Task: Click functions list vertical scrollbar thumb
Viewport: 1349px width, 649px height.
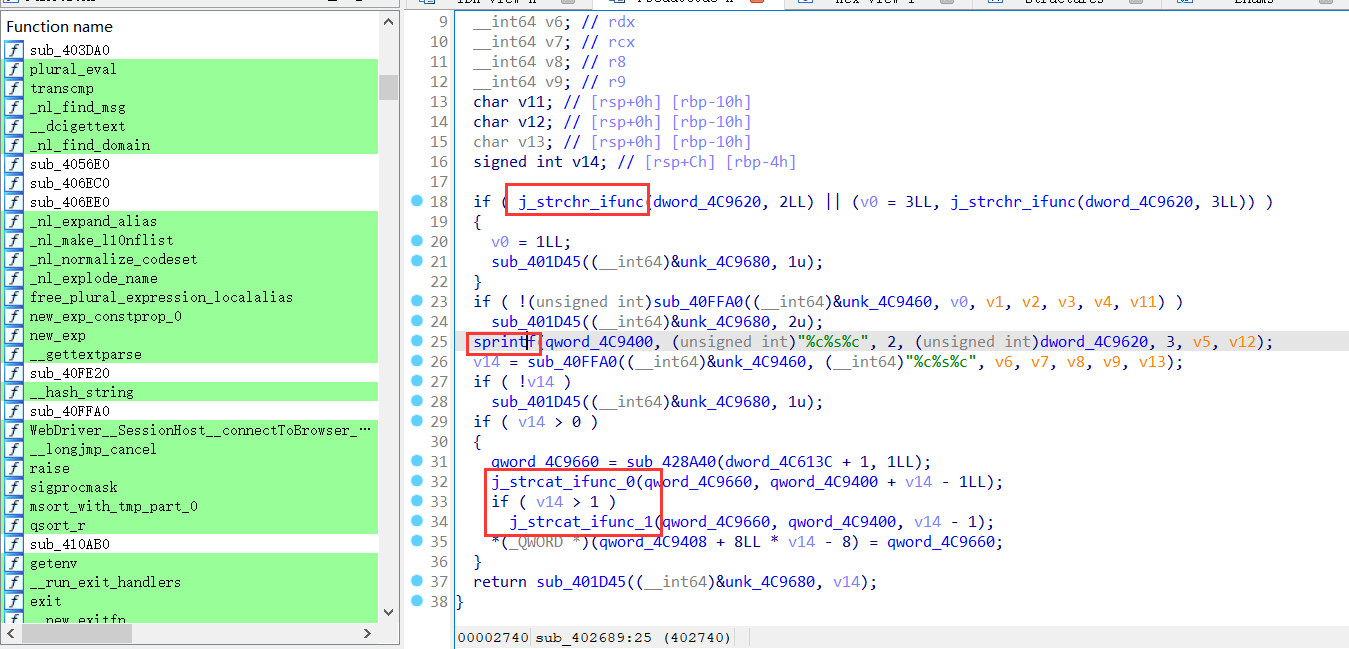Action: pos(388,87)
